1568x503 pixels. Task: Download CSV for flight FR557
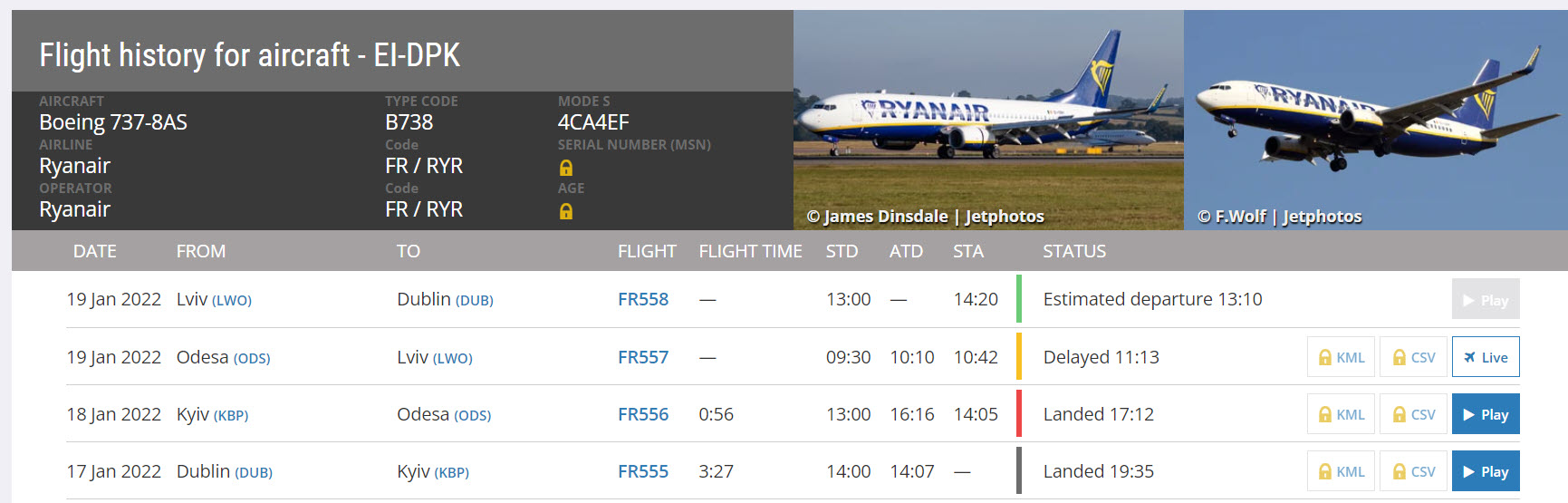pos(1413,357)
